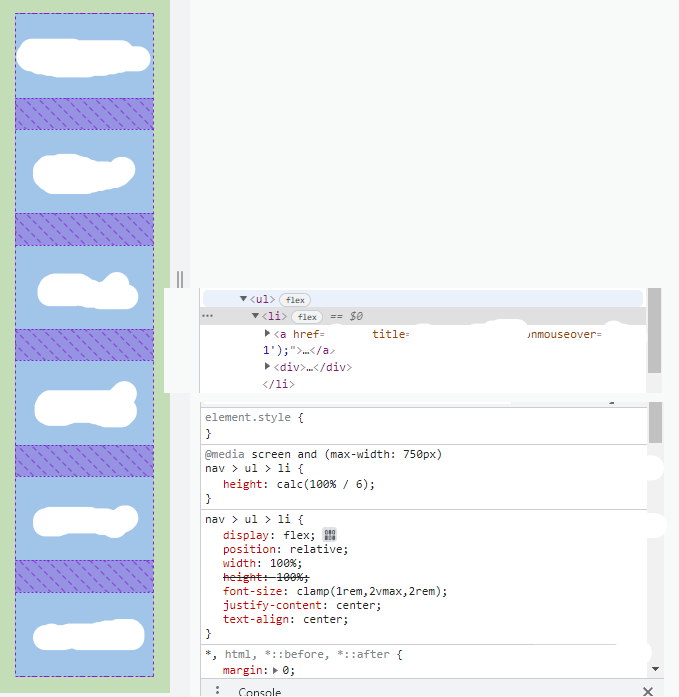This screenshot has width=679, height=697.
Task: Click the last highlighted nav item in the page
Action: tap(84, 635)
